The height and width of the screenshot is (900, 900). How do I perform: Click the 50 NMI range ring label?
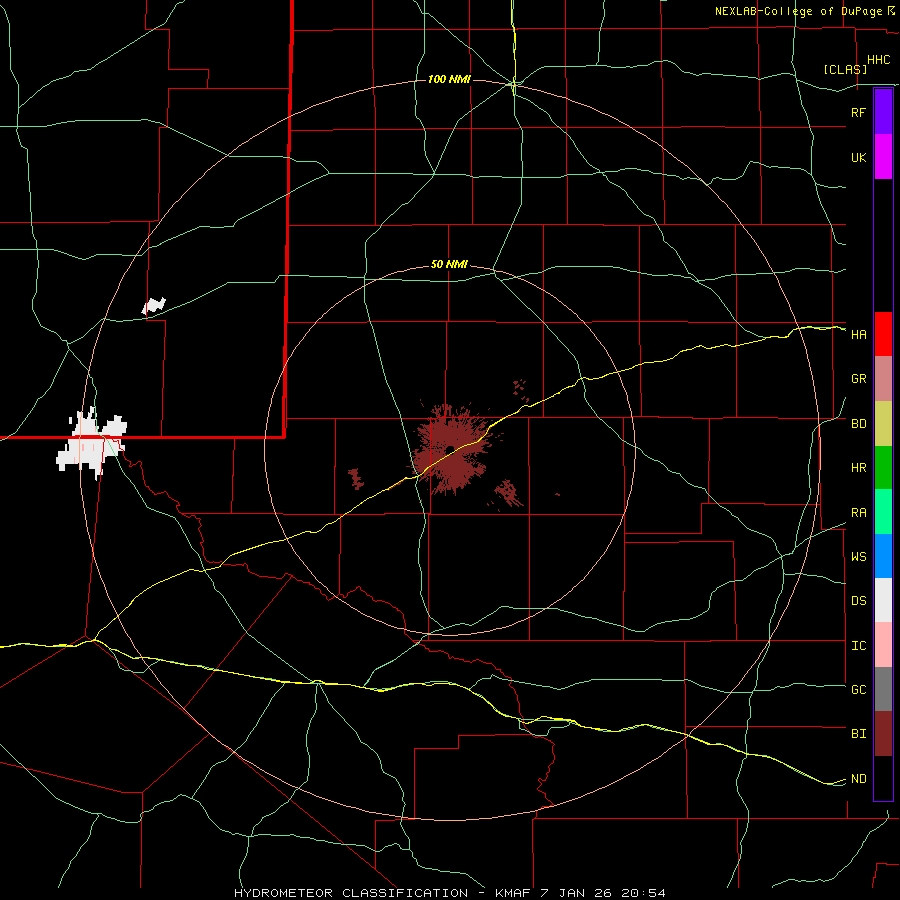click(x=449, y=265)
